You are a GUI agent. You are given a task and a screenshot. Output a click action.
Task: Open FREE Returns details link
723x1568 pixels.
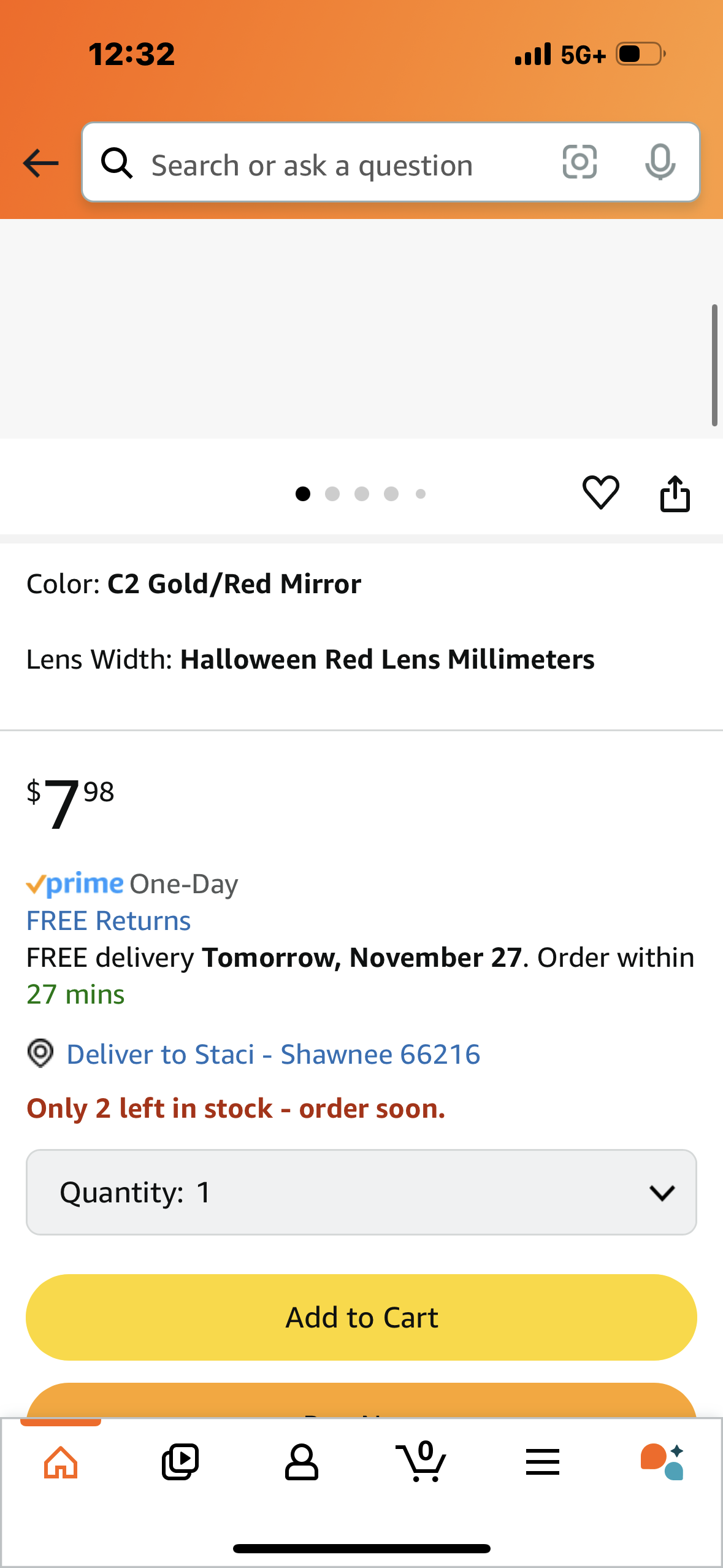pos(108,920)
